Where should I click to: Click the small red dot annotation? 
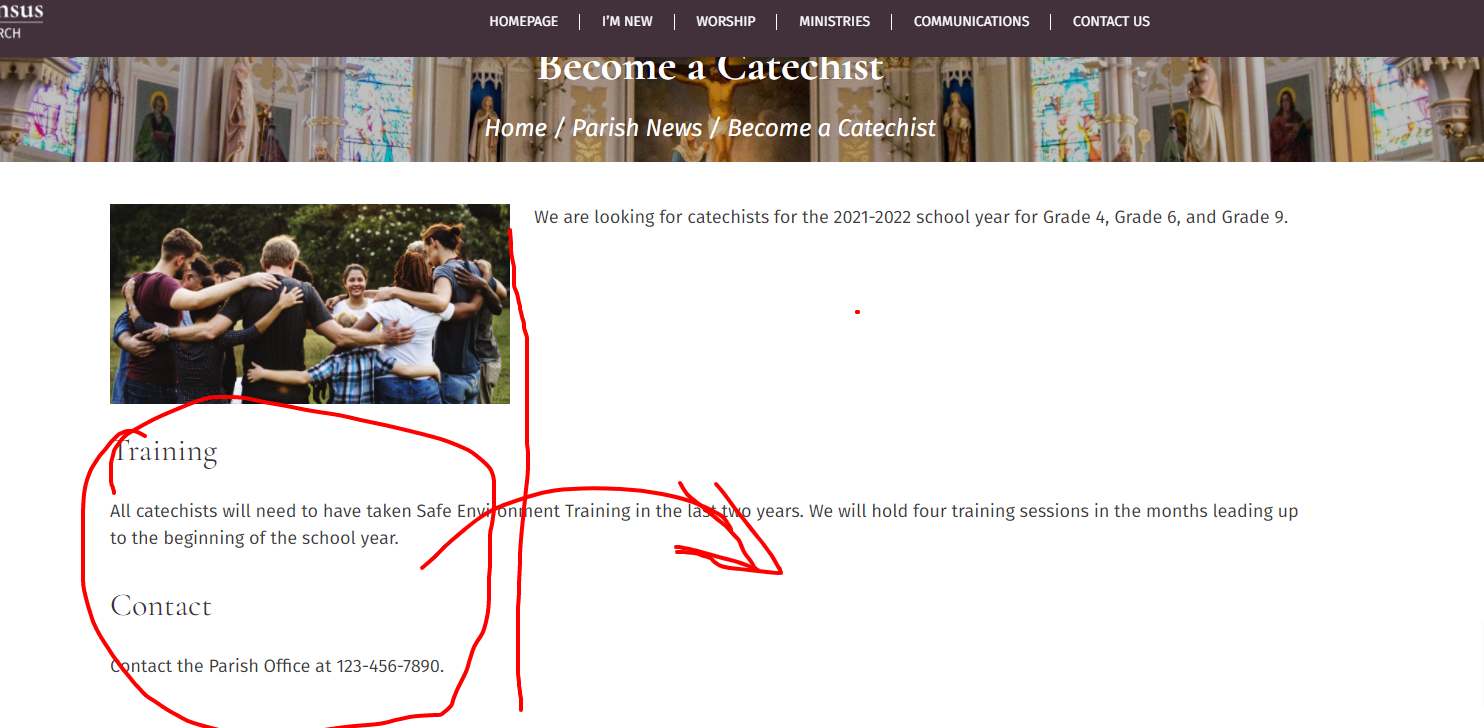(857, 312)
